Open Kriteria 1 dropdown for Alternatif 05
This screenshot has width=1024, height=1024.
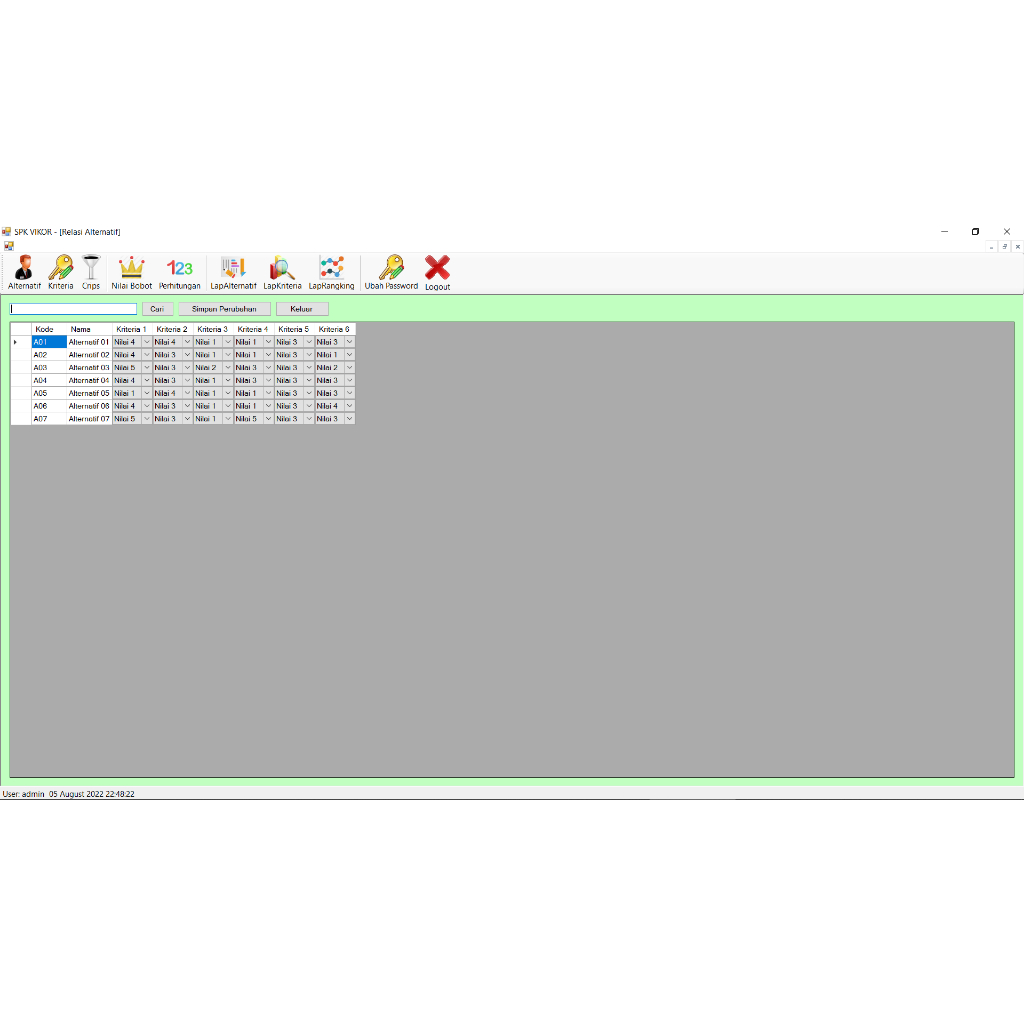click(147, 393)
